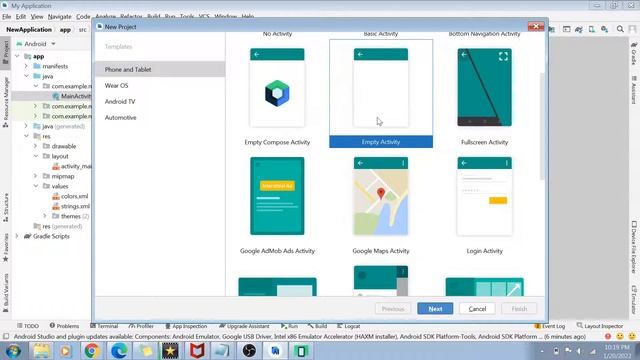
Task: Select colors.xml in project tree
Action: point(70,196)
